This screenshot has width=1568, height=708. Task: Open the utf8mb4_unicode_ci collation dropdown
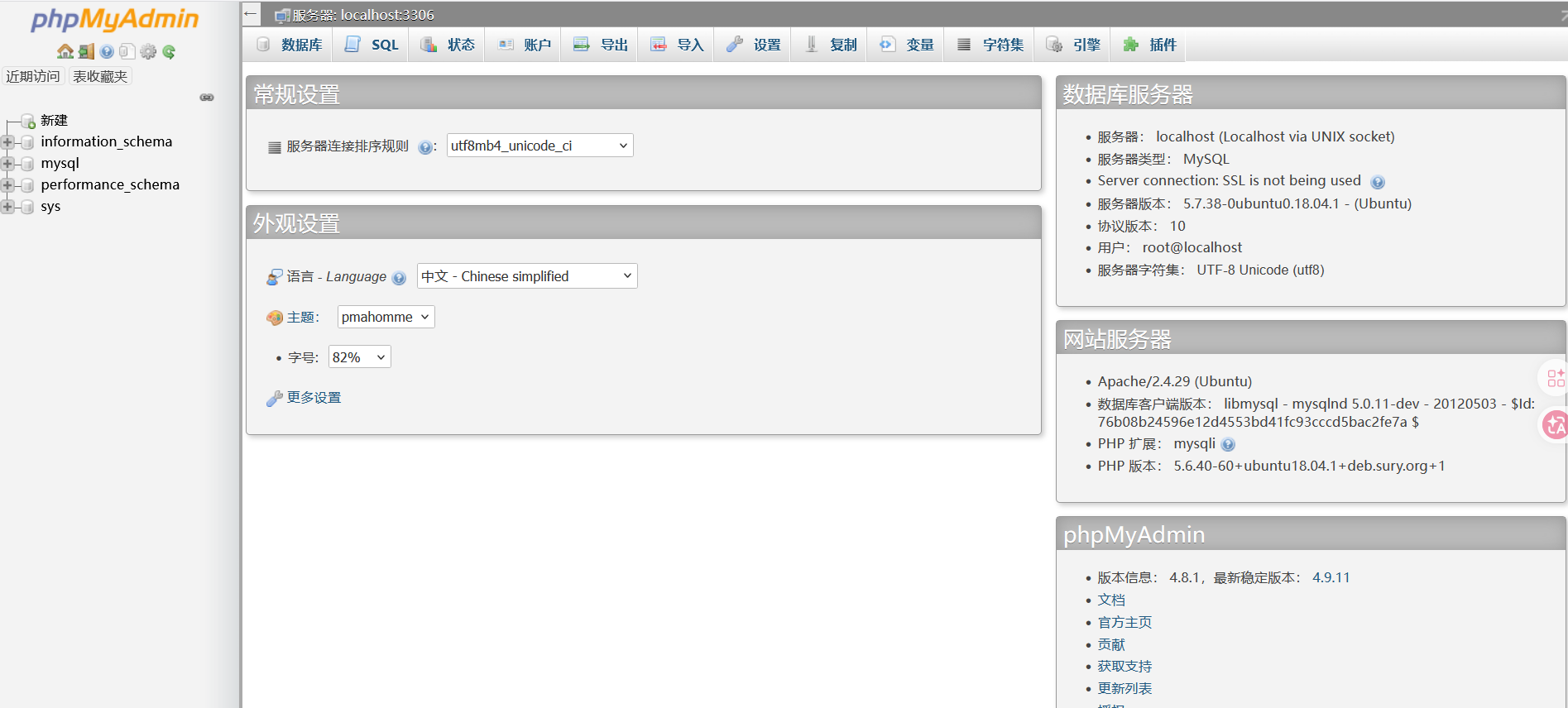click(539, 146)
